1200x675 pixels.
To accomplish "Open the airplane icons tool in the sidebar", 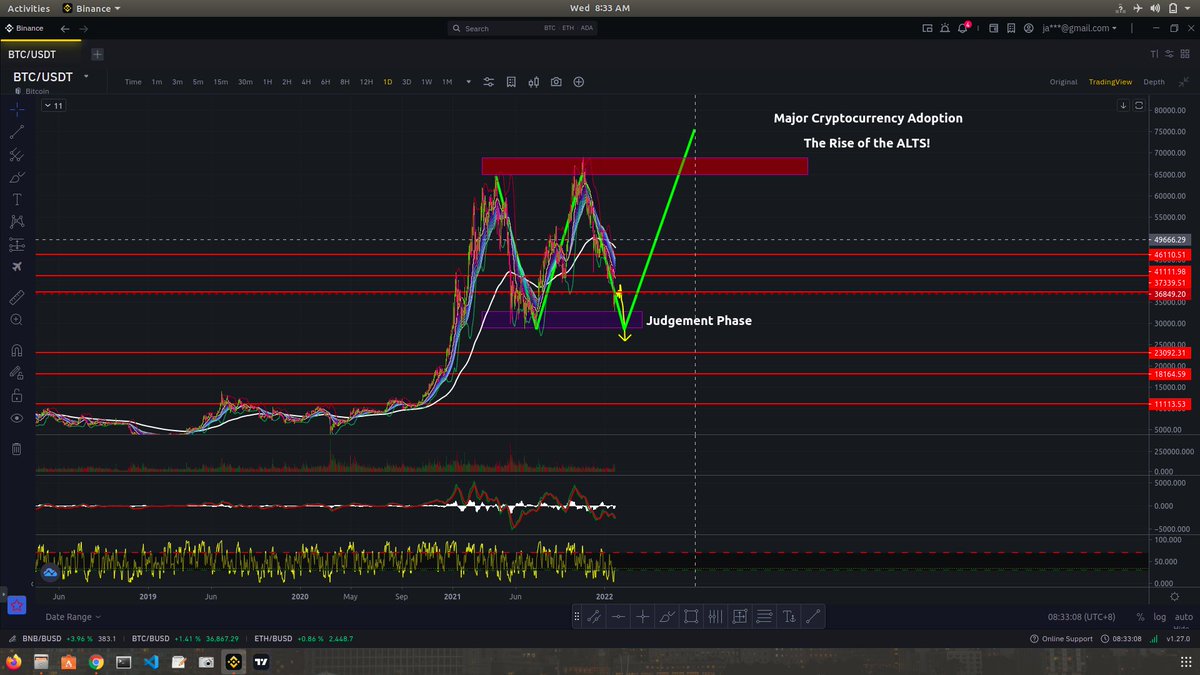I will pos(16,267).
